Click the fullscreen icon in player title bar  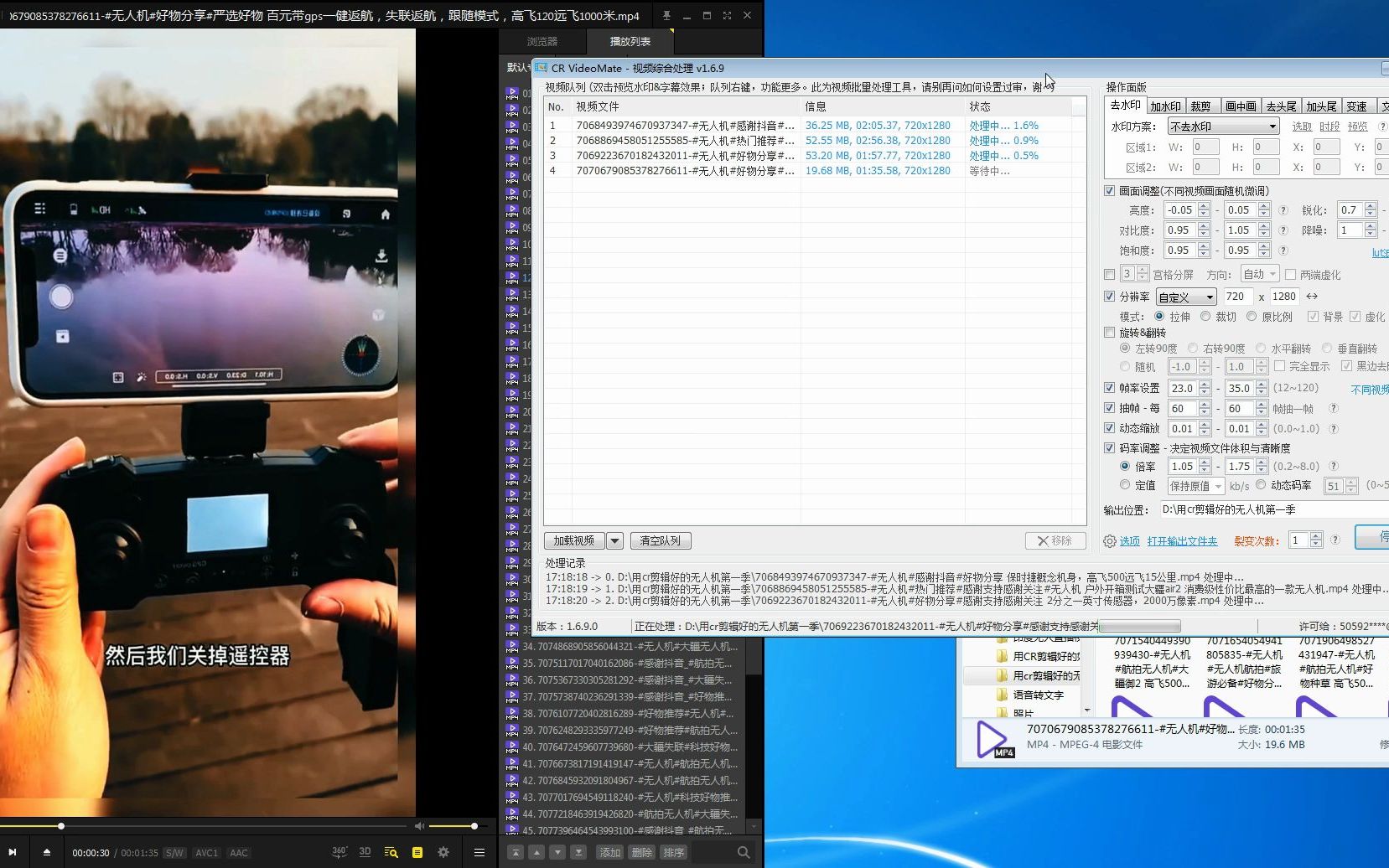pos(727,15)
